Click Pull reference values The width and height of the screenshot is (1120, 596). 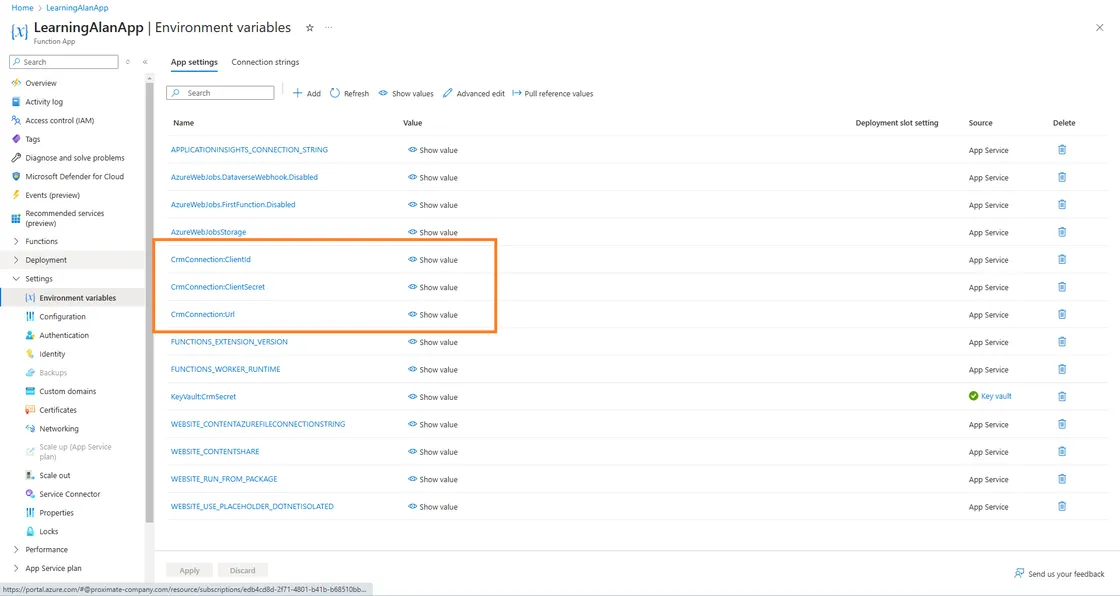(x=553, y=94)
